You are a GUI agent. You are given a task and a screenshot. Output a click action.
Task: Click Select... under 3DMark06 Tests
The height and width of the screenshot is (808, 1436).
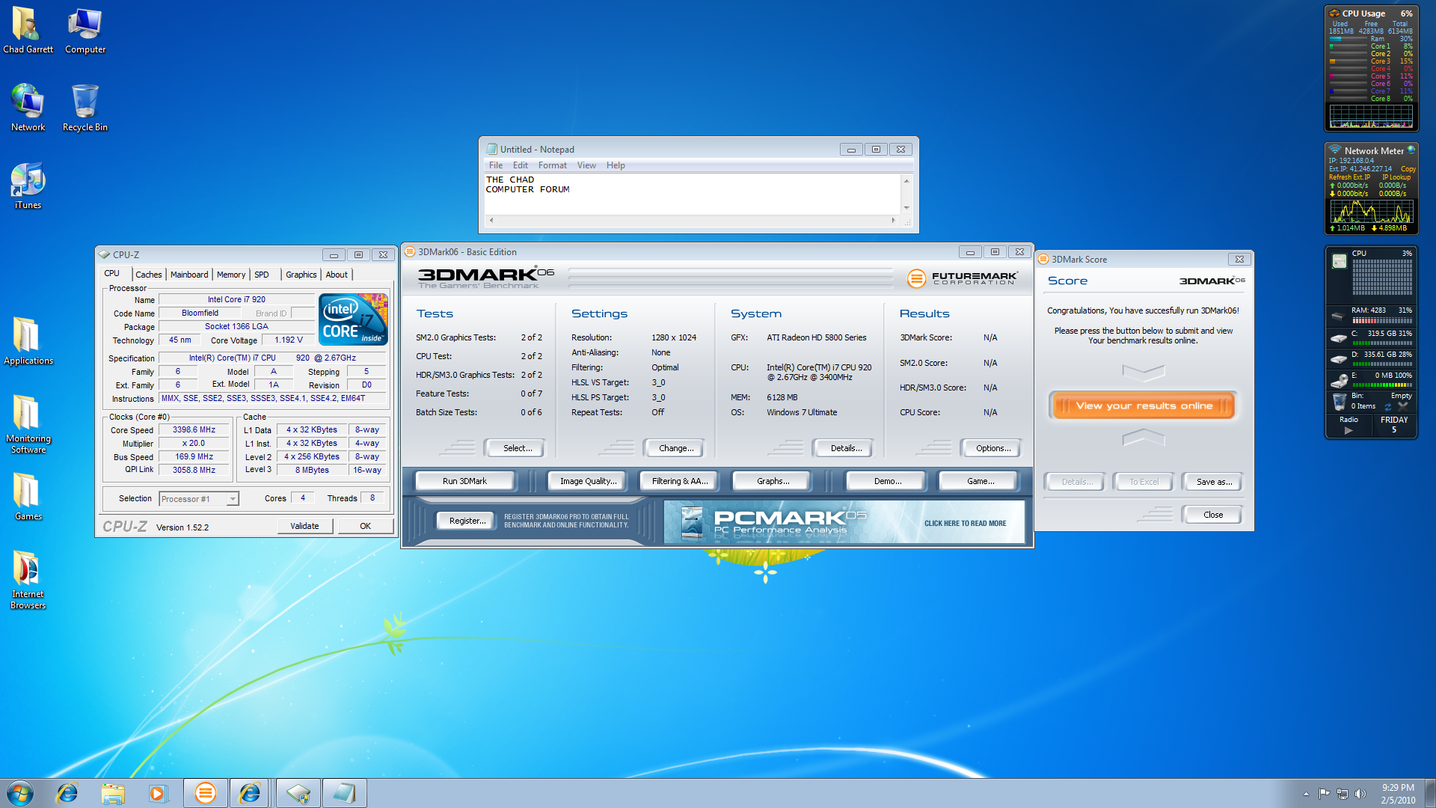click(516, 448)
